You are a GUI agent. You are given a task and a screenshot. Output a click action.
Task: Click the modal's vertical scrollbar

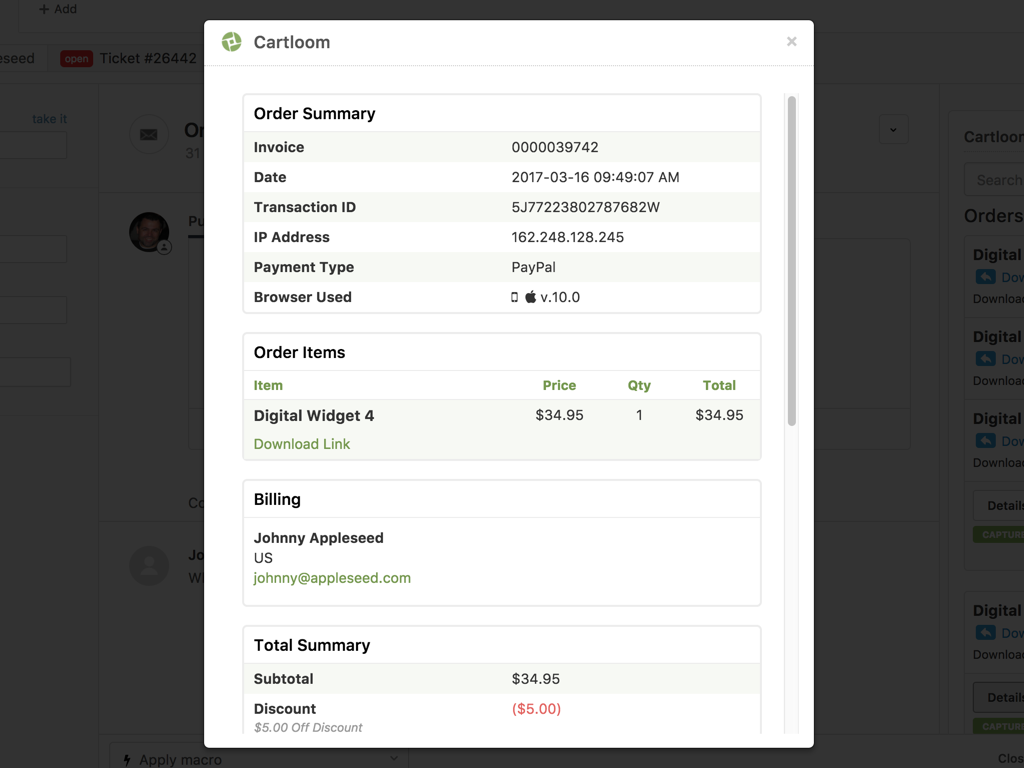[x=791, y=260]
